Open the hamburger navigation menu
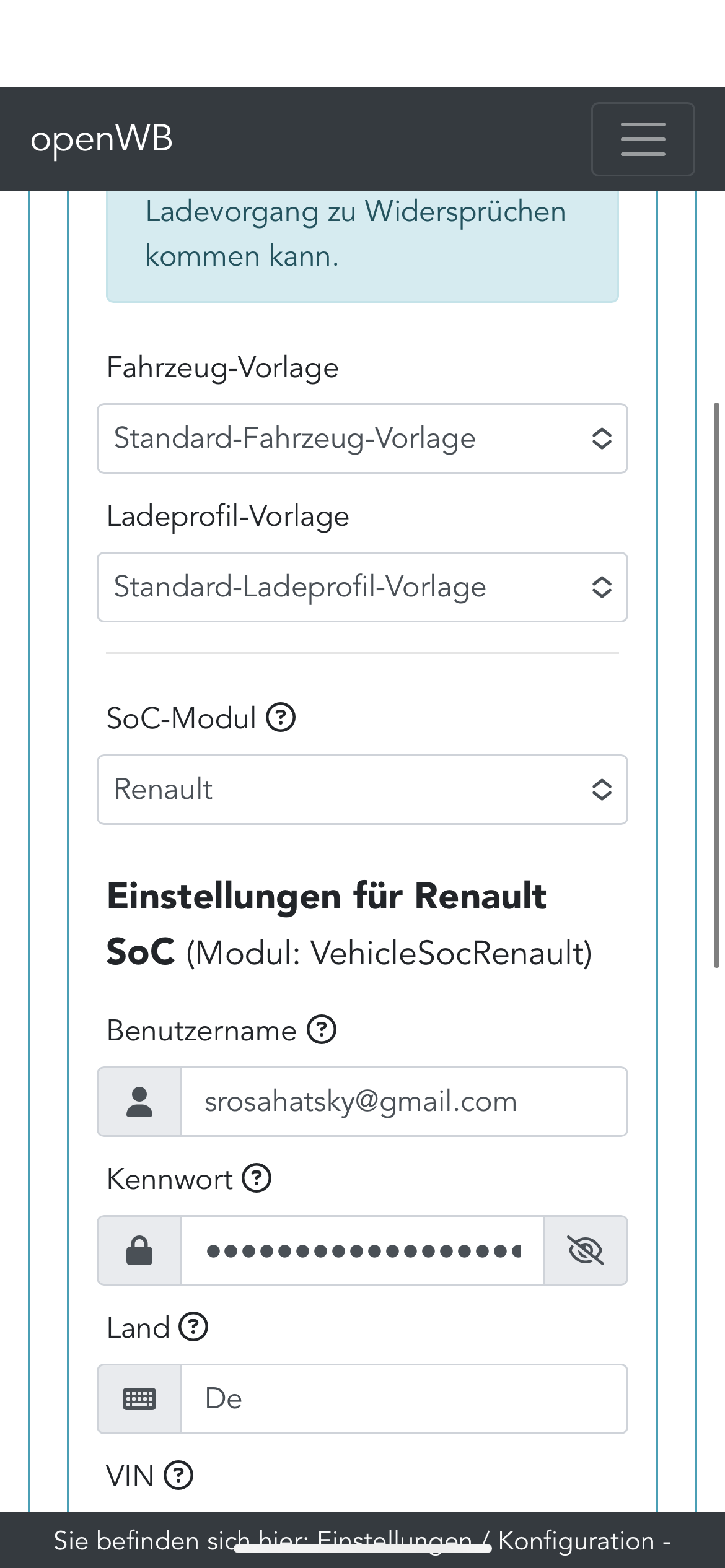 pyautogui.click(x=643, y=139)
